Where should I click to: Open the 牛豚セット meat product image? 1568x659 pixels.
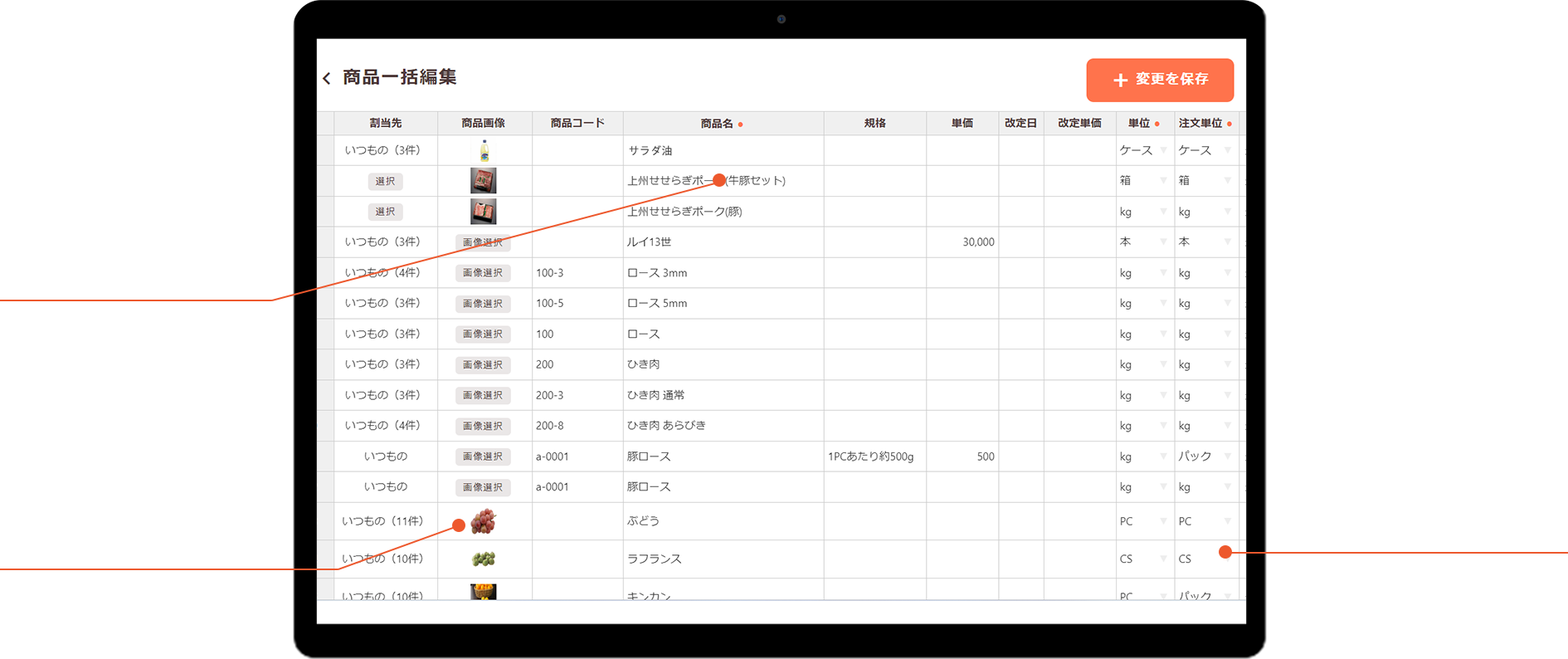(x=484, y=181)
